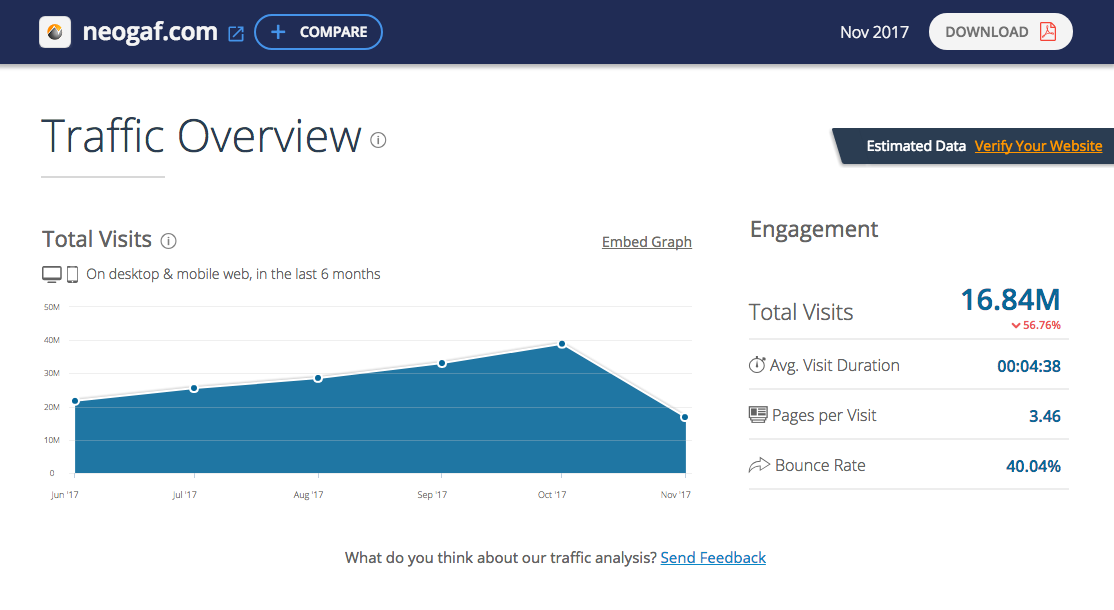Open neogaf.com via the external link icon
The width and height of the screenshot is (1114, 610).
[236, 33]
